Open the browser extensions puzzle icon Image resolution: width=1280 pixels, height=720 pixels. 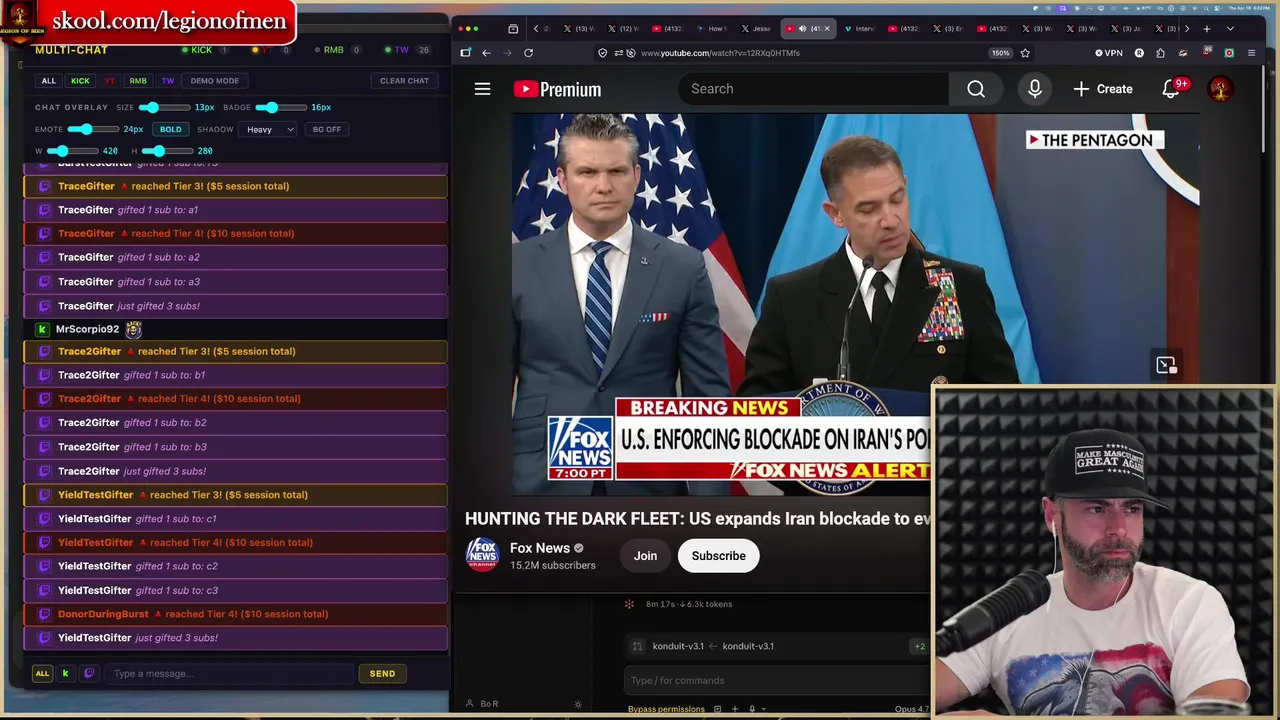(x=1160, y=53)
